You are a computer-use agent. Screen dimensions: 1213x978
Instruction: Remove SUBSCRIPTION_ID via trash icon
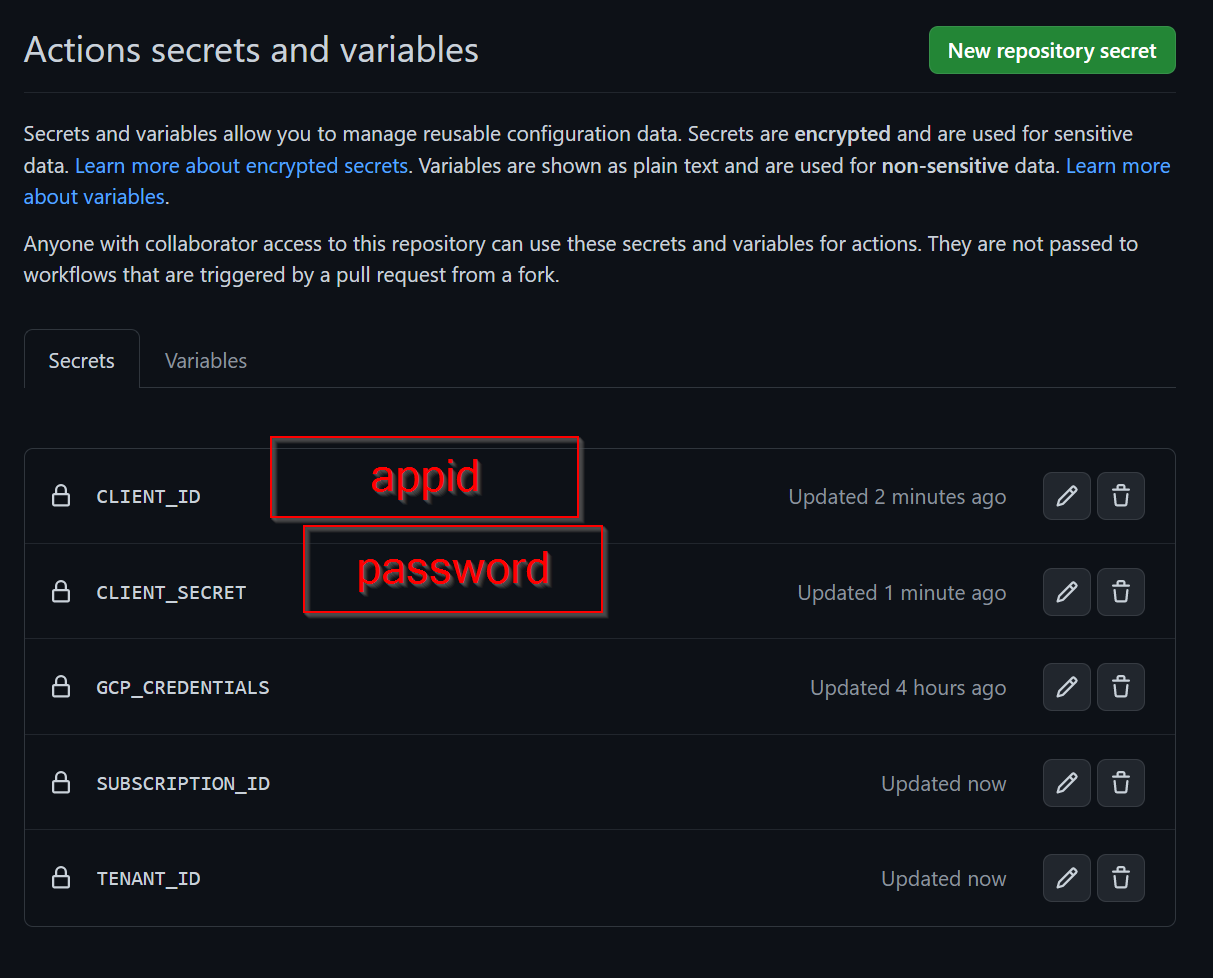coord(1121,783)
